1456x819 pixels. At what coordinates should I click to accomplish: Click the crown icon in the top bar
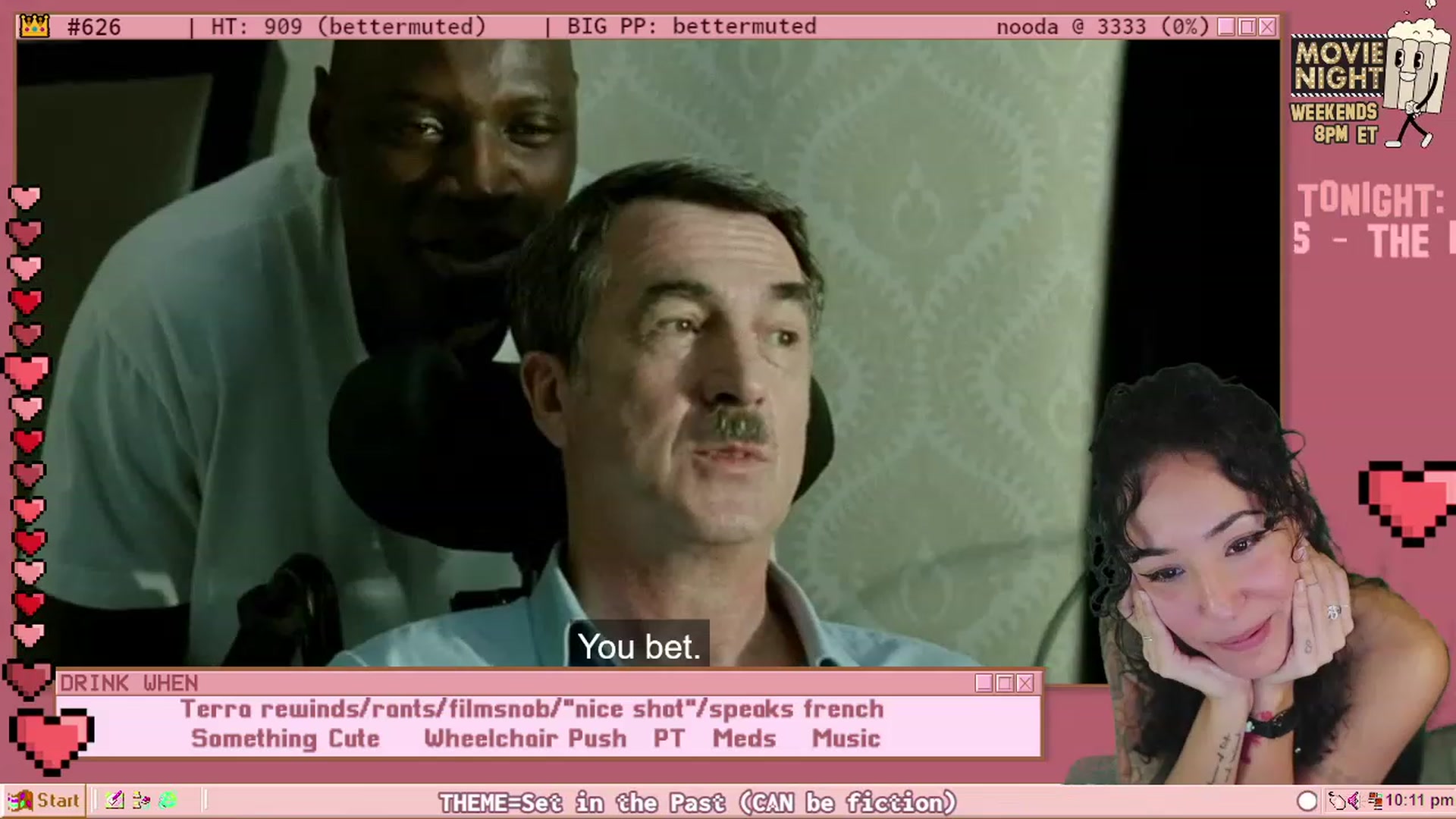point(34,27)
